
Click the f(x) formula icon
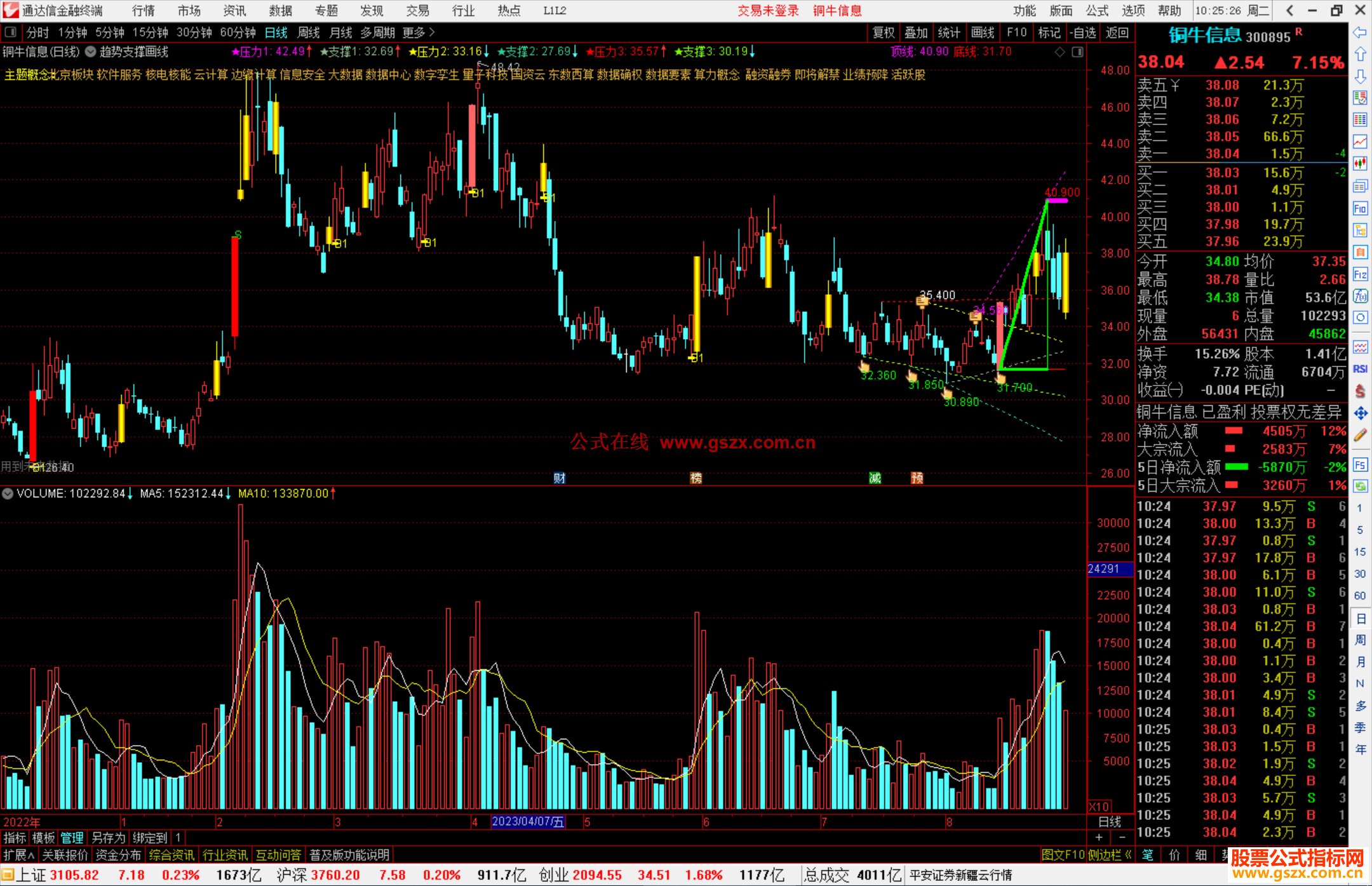1360,296
